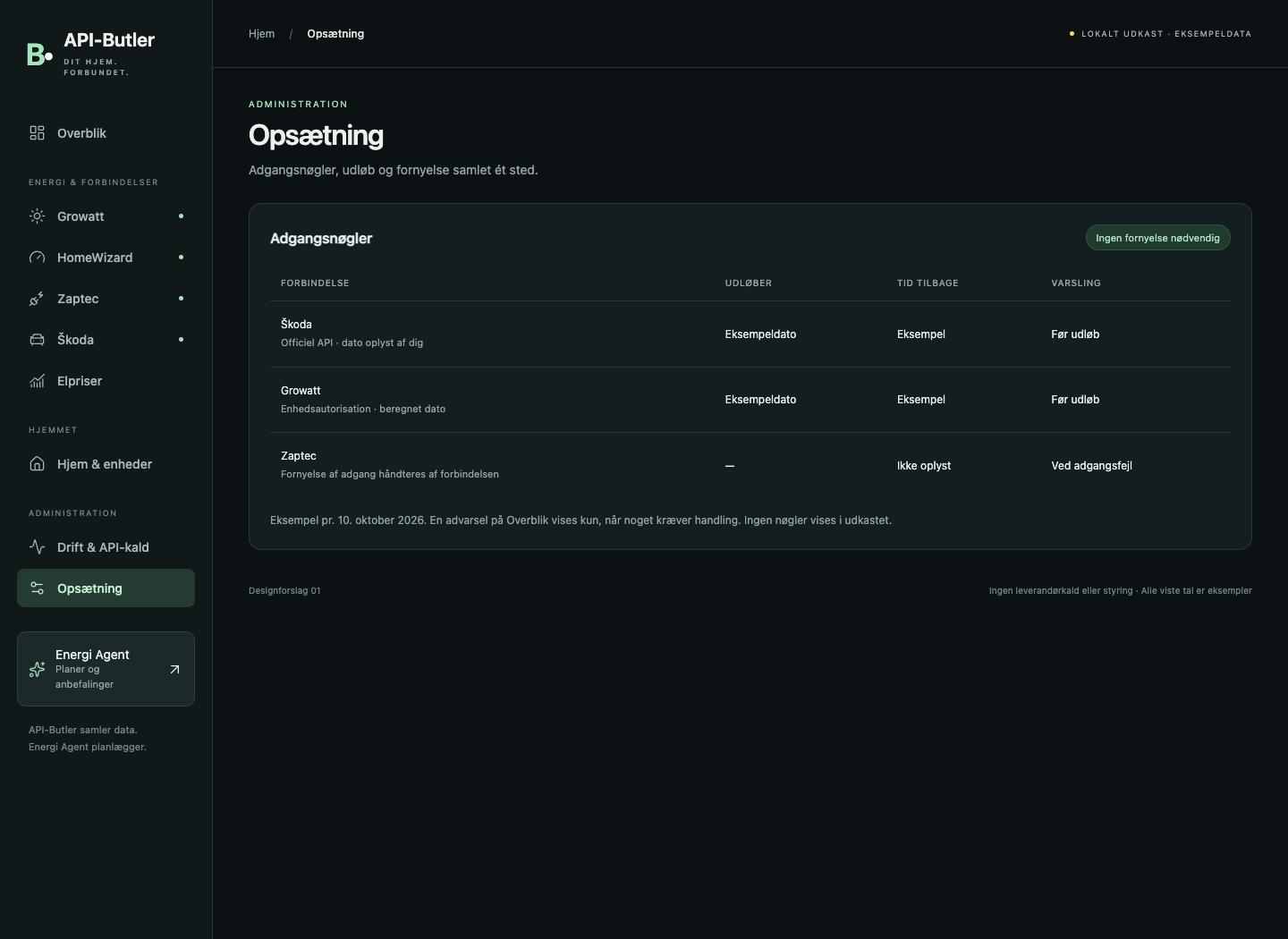This screenshot has height=939, width=1288.
Task: Select the Škoda connection row
Action: coord(750,334)
